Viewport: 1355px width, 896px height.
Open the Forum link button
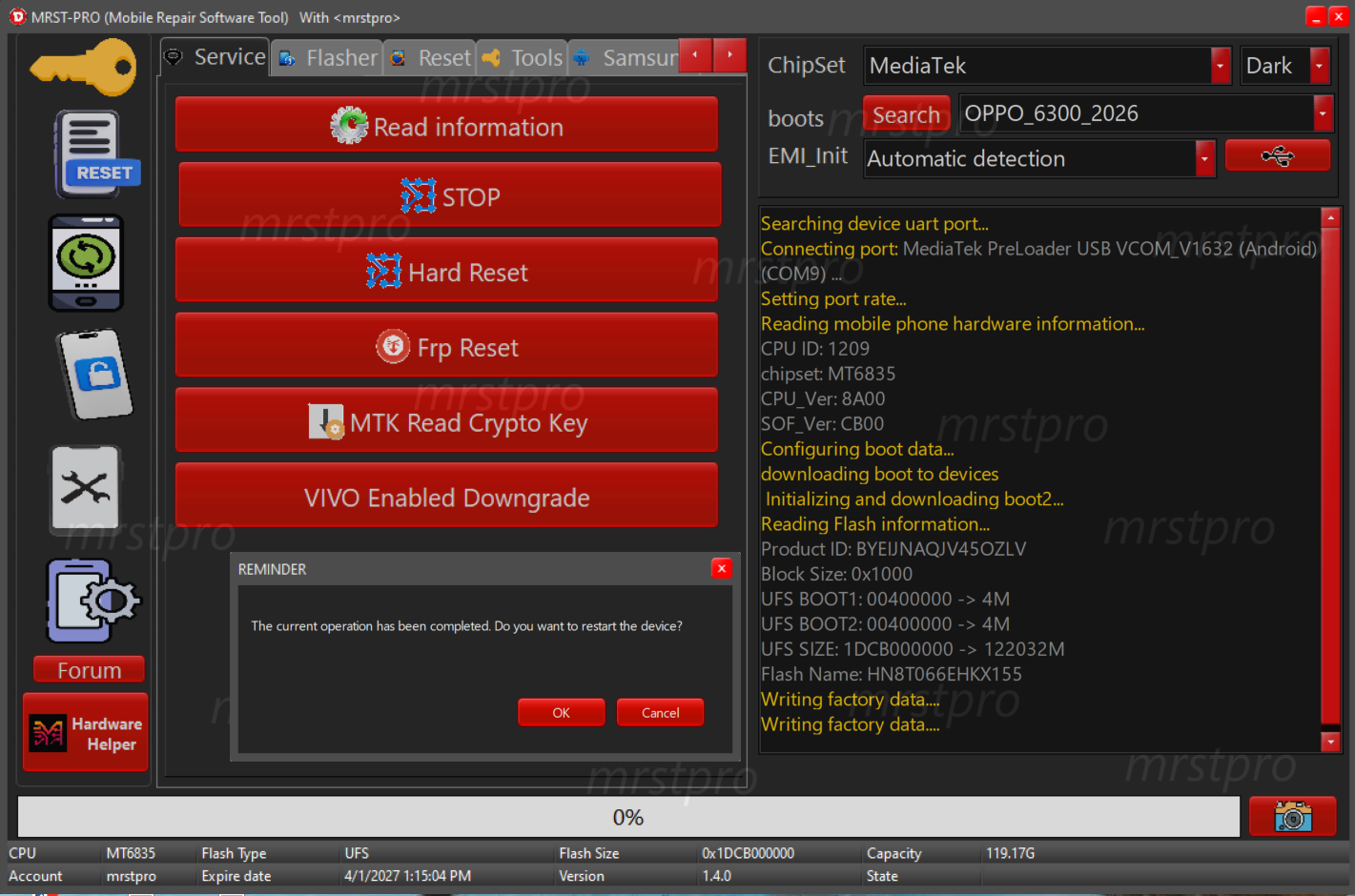89,669
